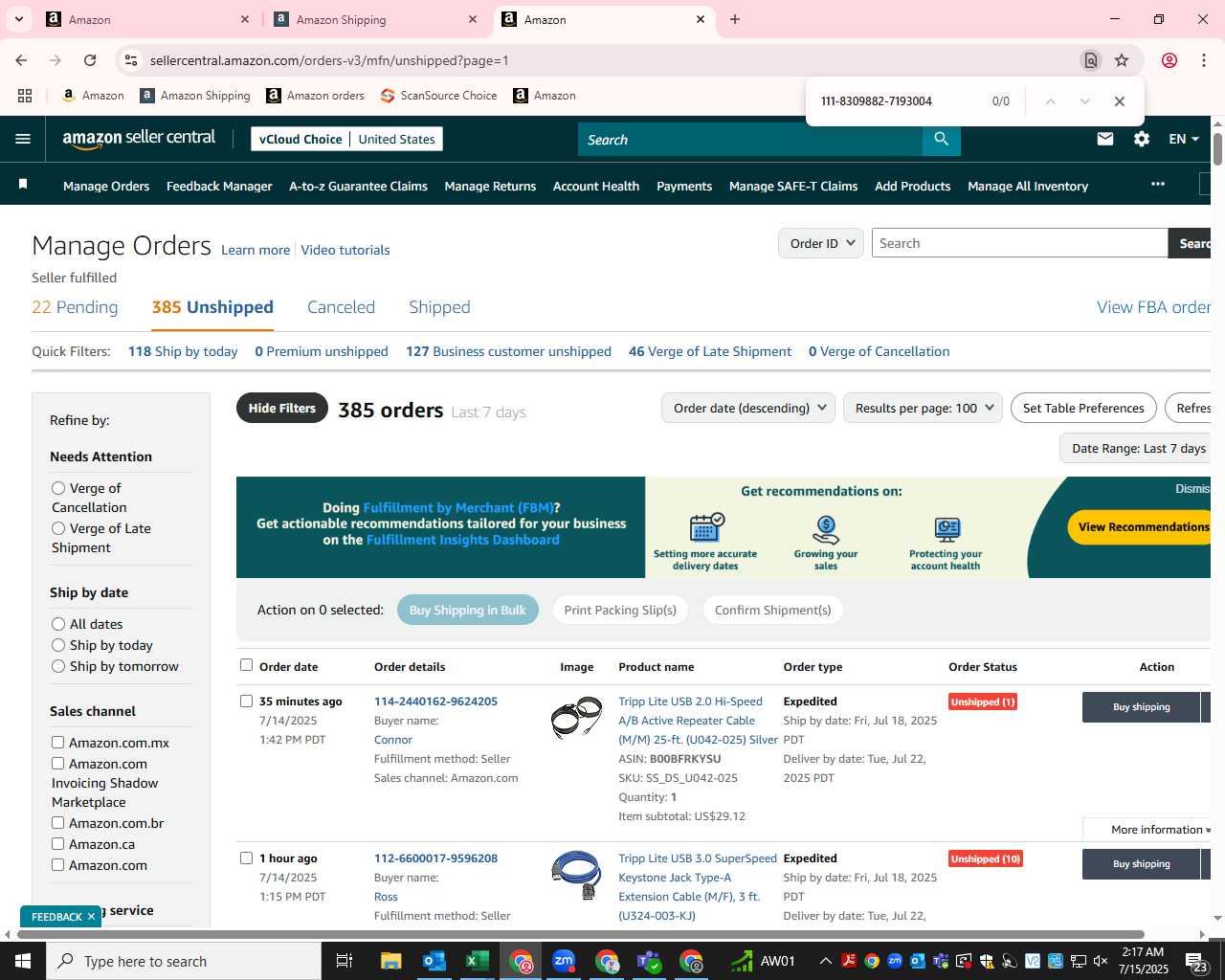Check the Amazon.com.mx sales channel
This screenshot has height=980, width=1225.
point(58,743)
